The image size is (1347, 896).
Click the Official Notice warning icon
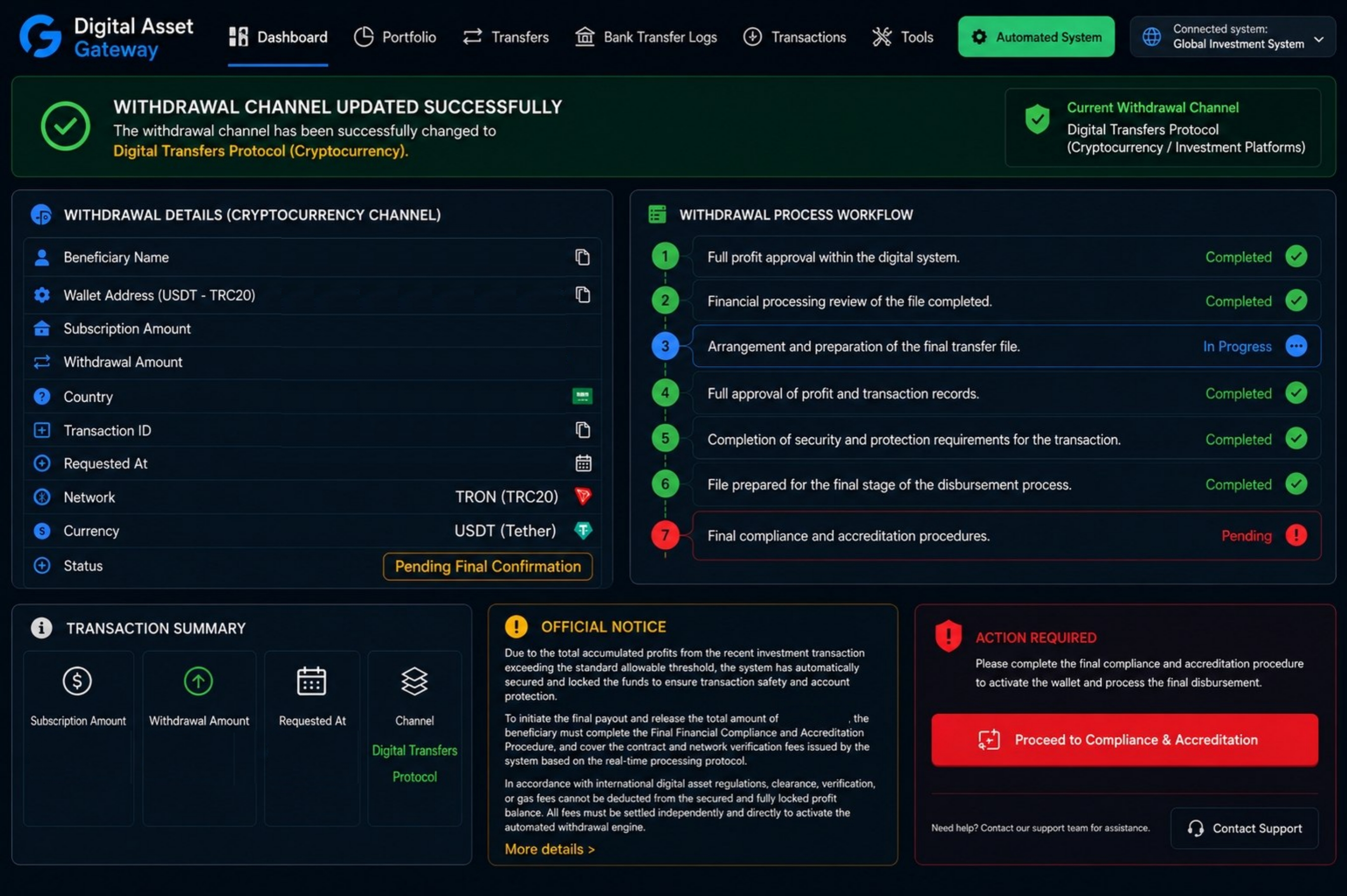pos(516,626)
